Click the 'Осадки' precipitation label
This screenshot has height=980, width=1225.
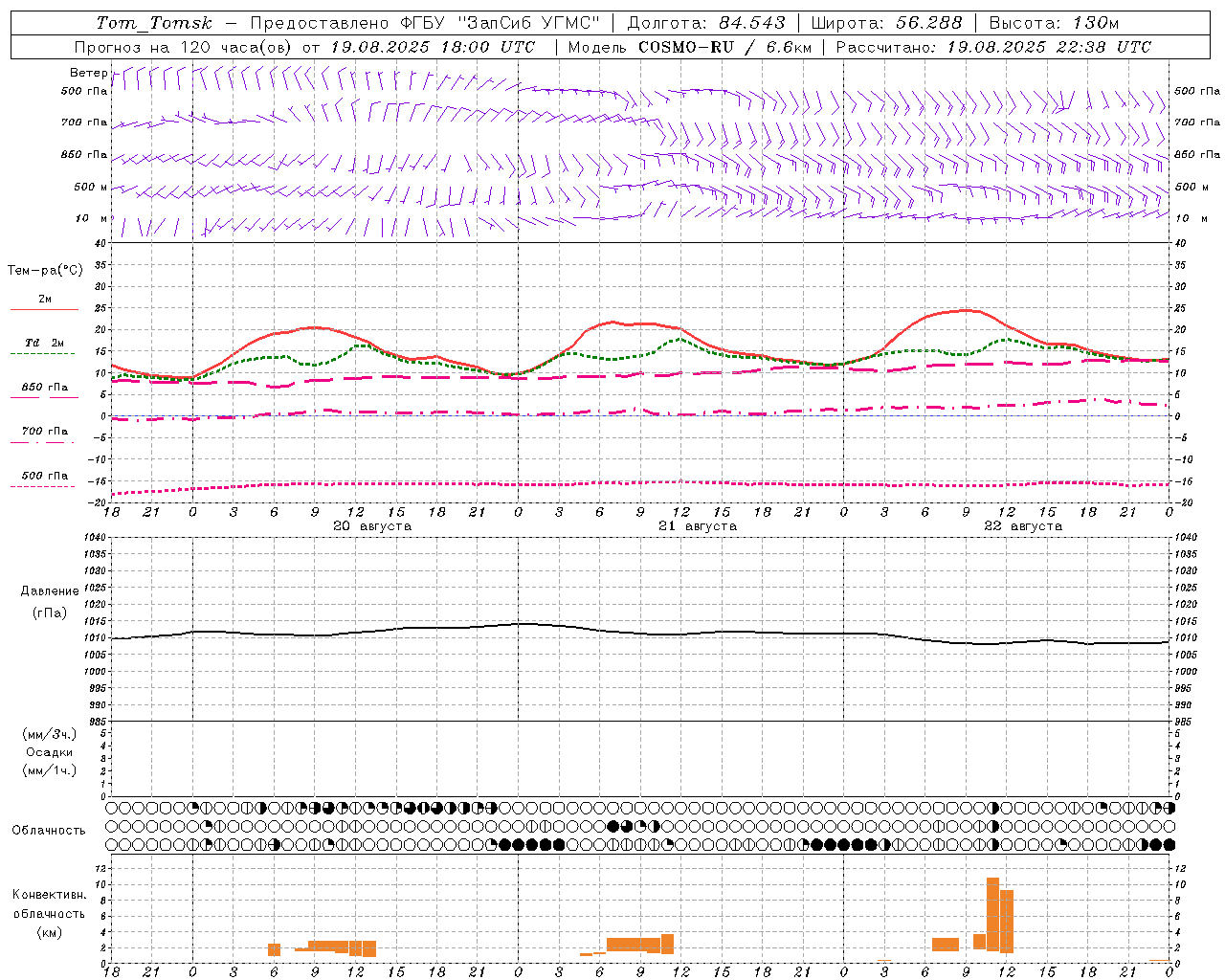tap(50, 752)
